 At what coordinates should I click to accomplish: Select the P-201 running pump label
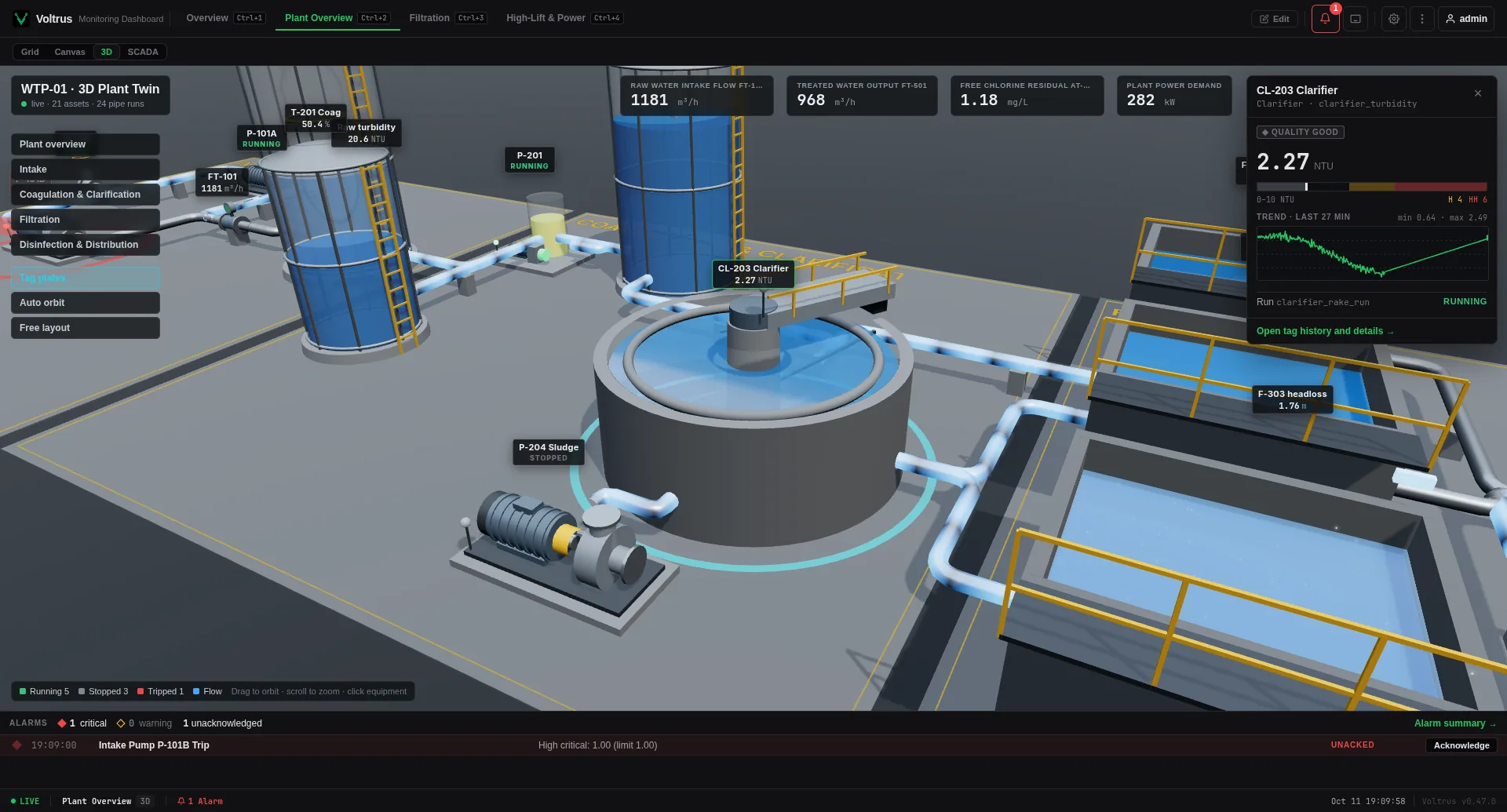(x=529, y=160)
